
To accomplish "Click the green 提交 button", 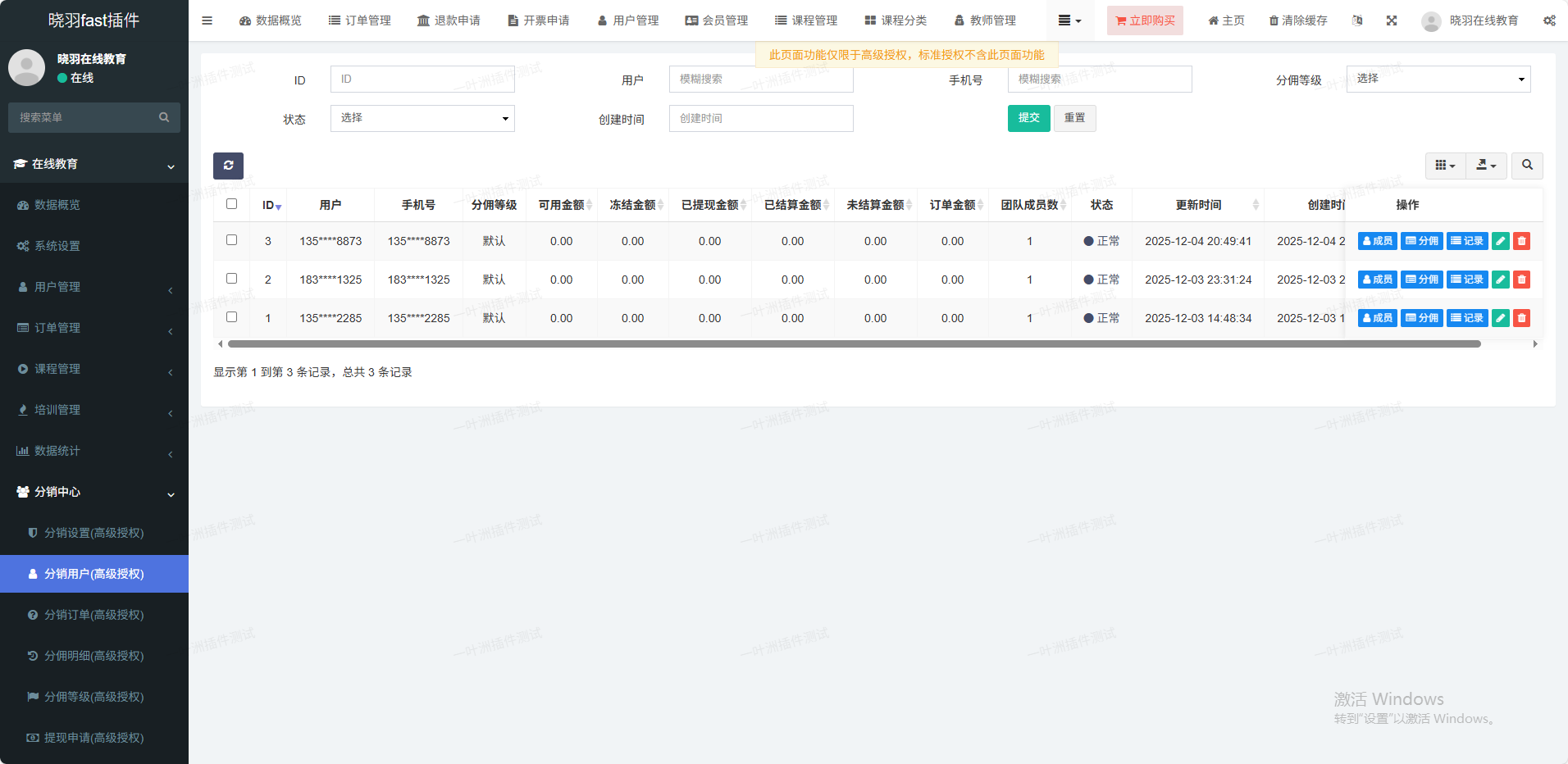I will 1028,118.
